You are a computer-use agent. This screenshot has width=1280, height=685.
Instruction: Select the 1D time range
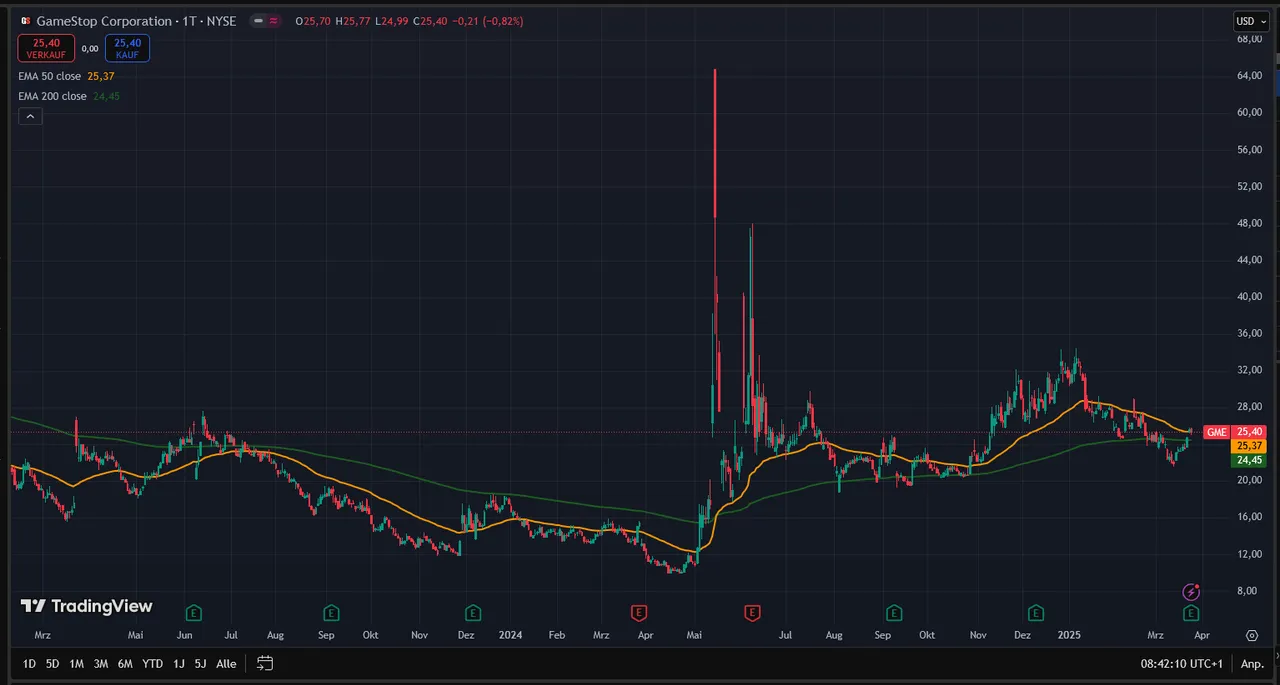click(29, 663)
